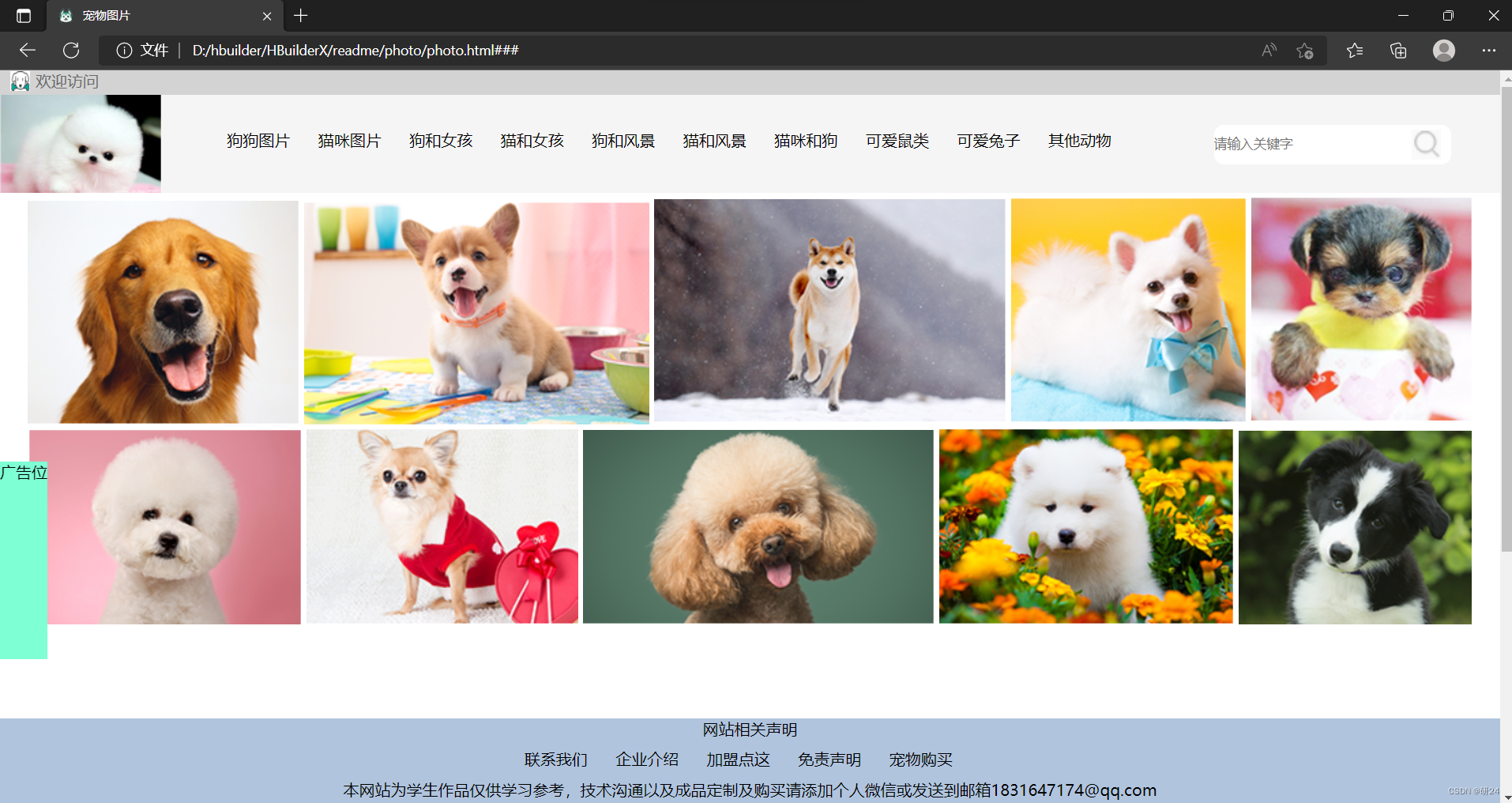
Task: Go to 猫和风景 category
Action: click(x=714, y=141)
